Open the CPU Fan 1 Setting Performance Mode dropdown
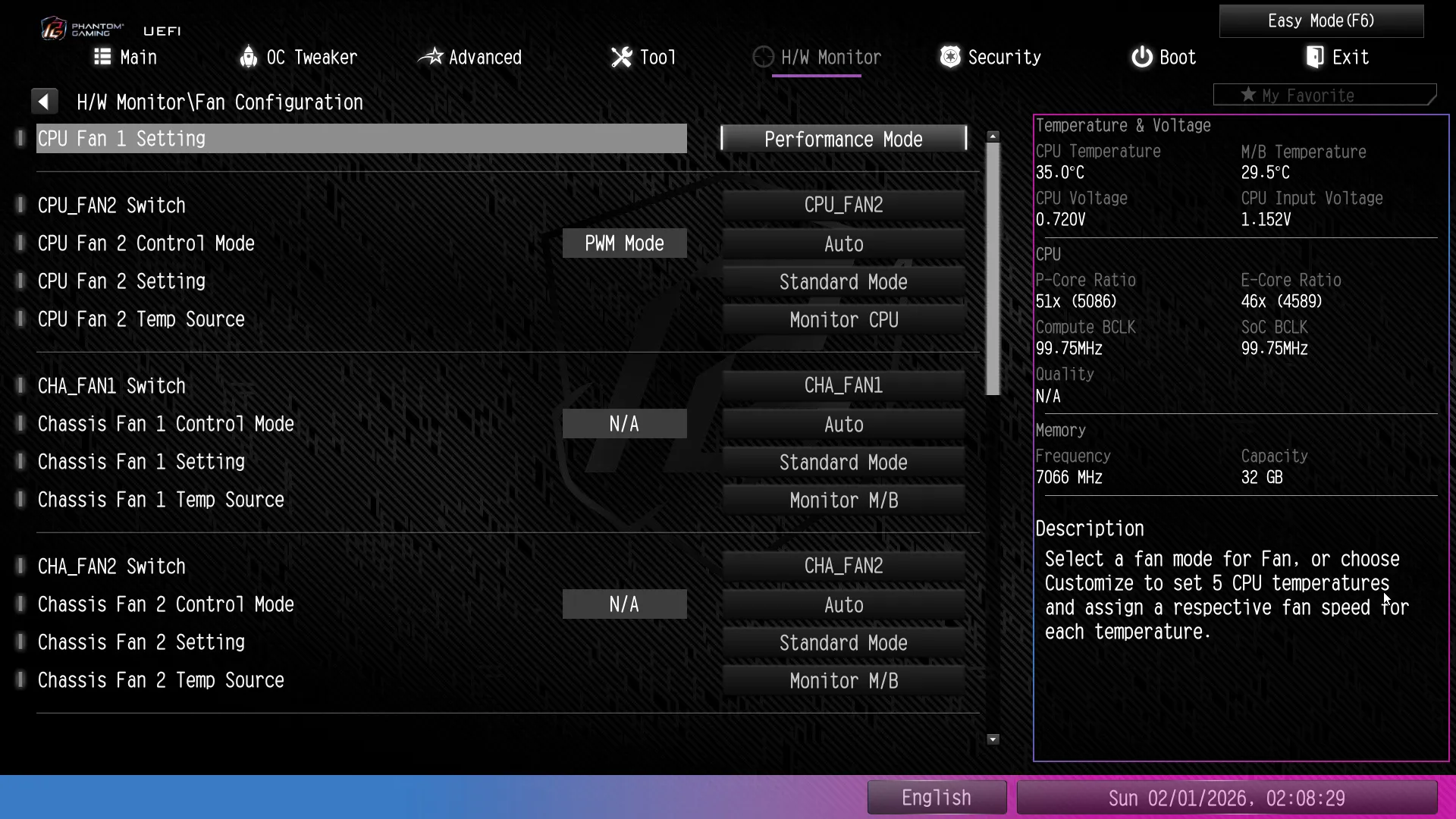 click(843, 140)
